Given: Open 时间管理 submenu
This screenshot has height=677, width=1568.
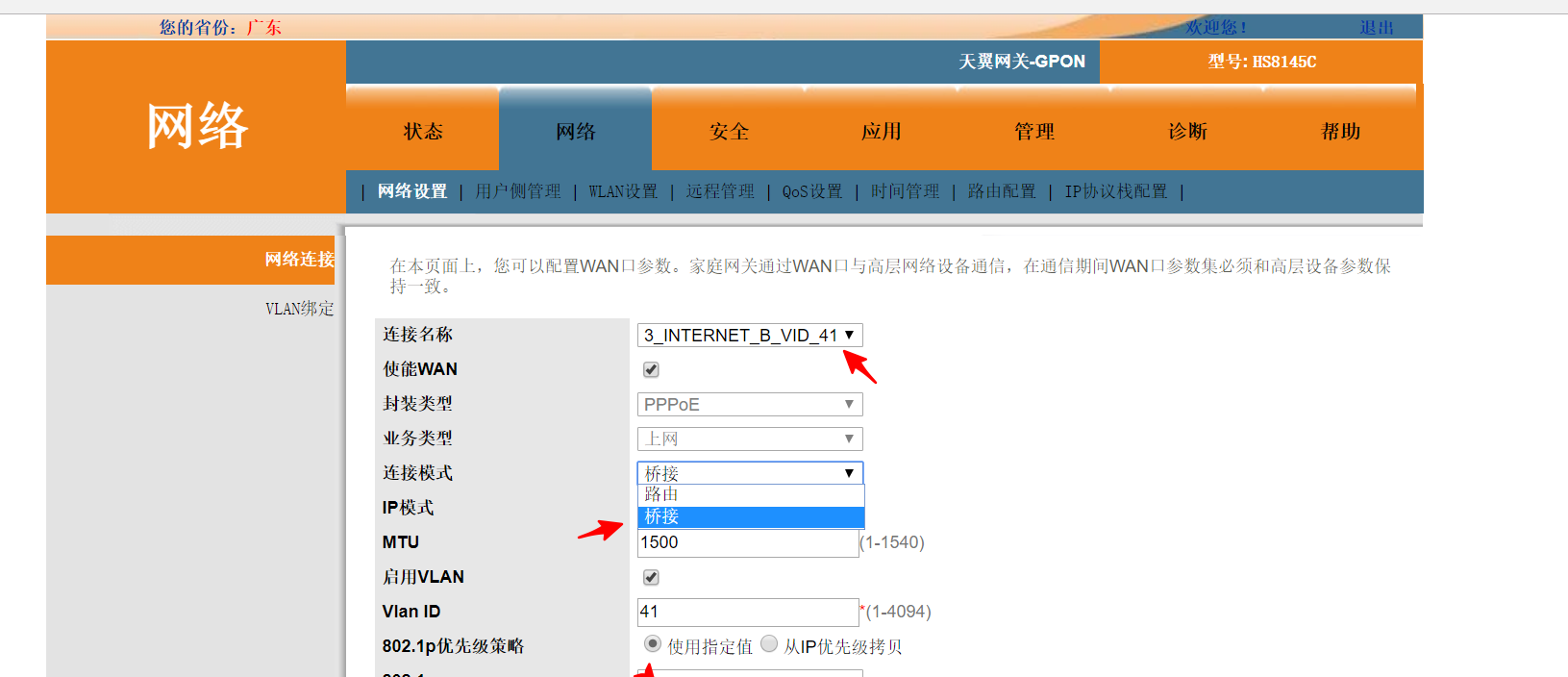Looking at the screenshot, I should coord(906,191).
